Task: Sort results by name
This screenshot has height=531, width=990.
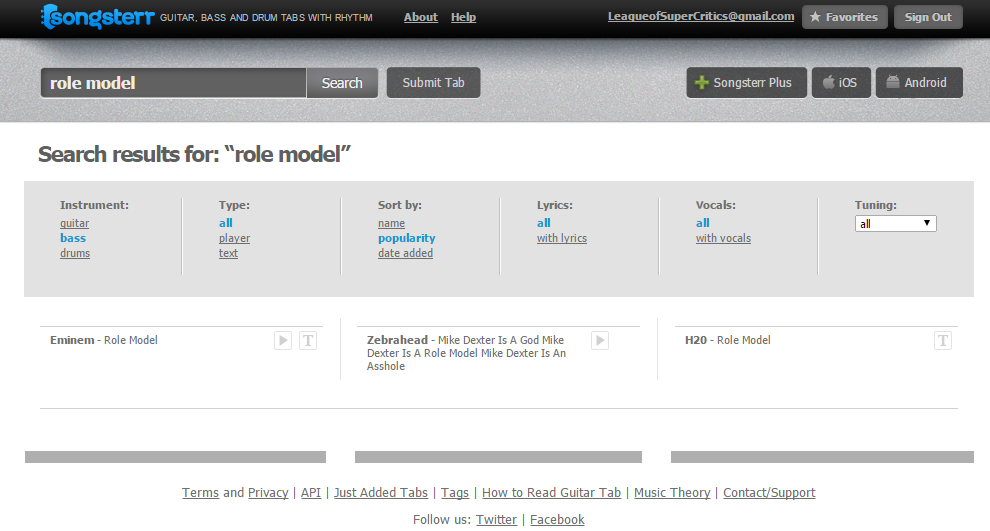Action: (x=391, y=224)
